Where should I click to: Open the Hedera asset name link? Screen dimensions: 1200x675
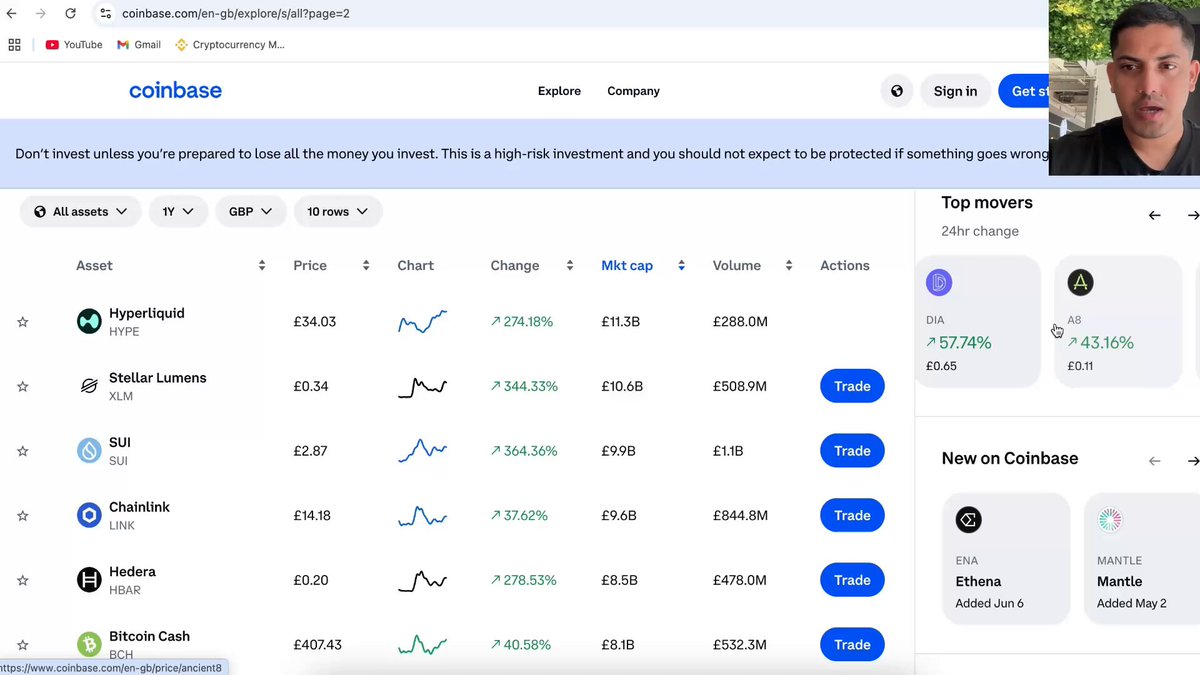pos(132,572)
